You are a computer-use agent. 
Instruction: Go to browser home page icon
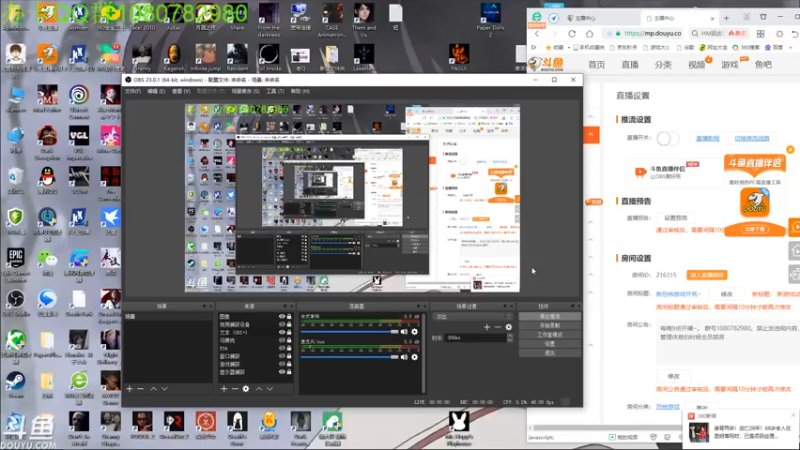tap(589, 34)
